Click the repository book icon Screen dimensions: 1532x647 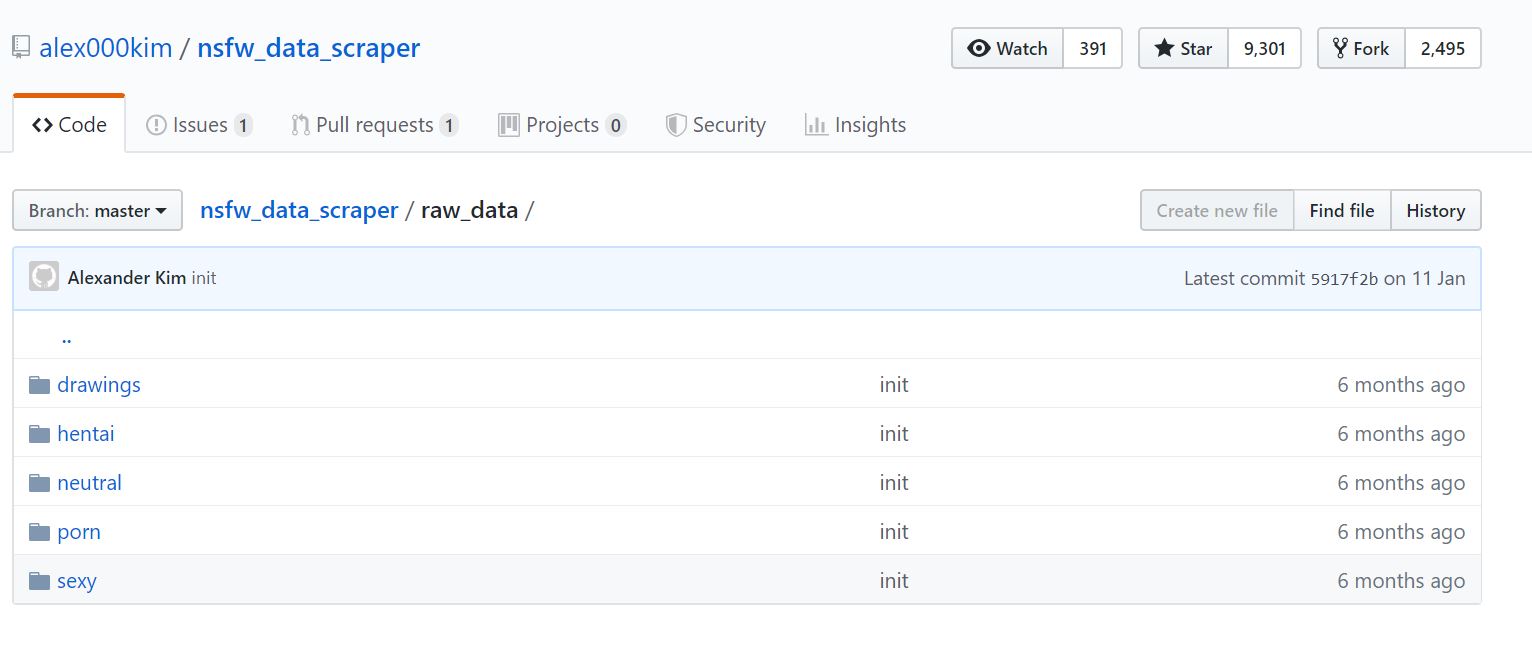[x=20, y=47]
